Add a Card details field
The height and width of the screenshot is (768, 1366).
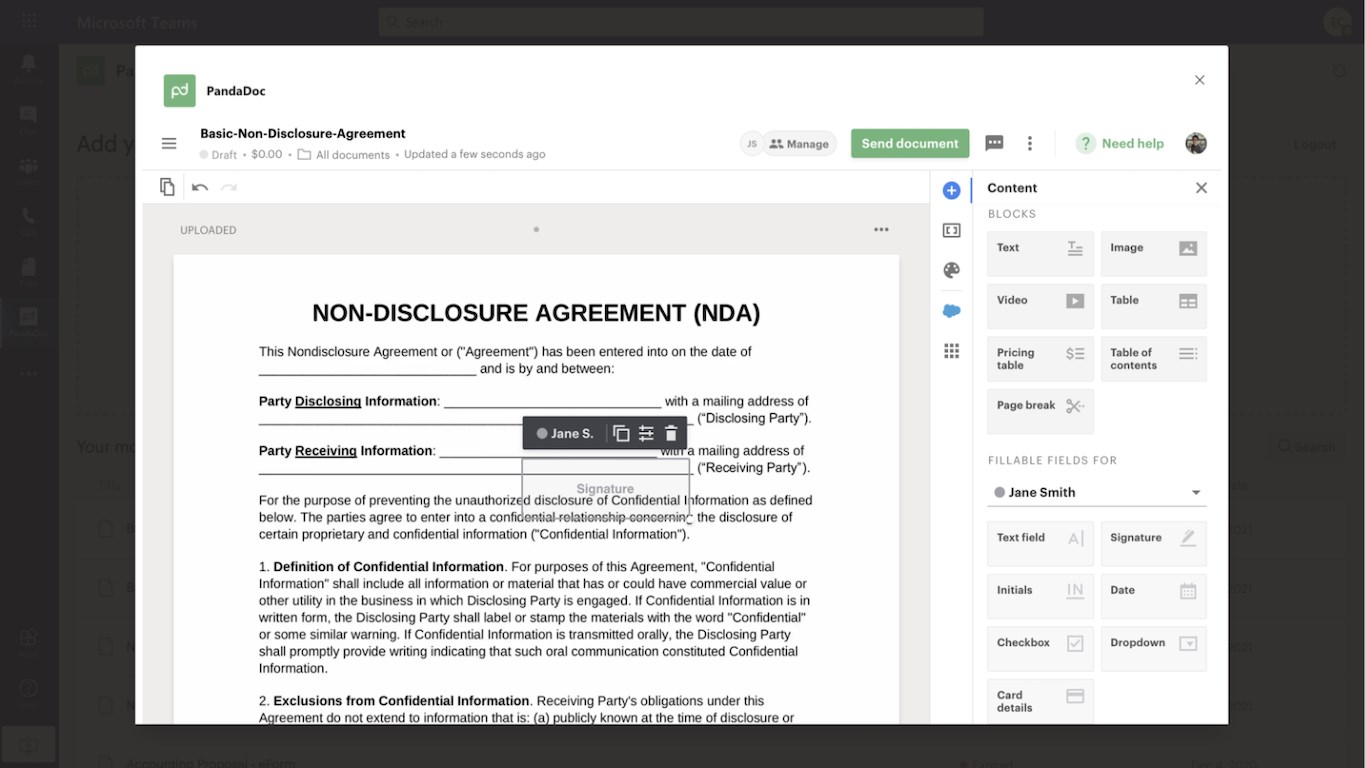1040,701
